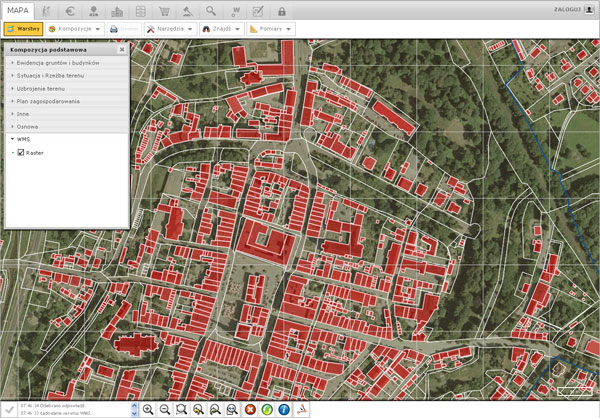Zoom to full extent
The image size is (600, 418).
point(232,410)
